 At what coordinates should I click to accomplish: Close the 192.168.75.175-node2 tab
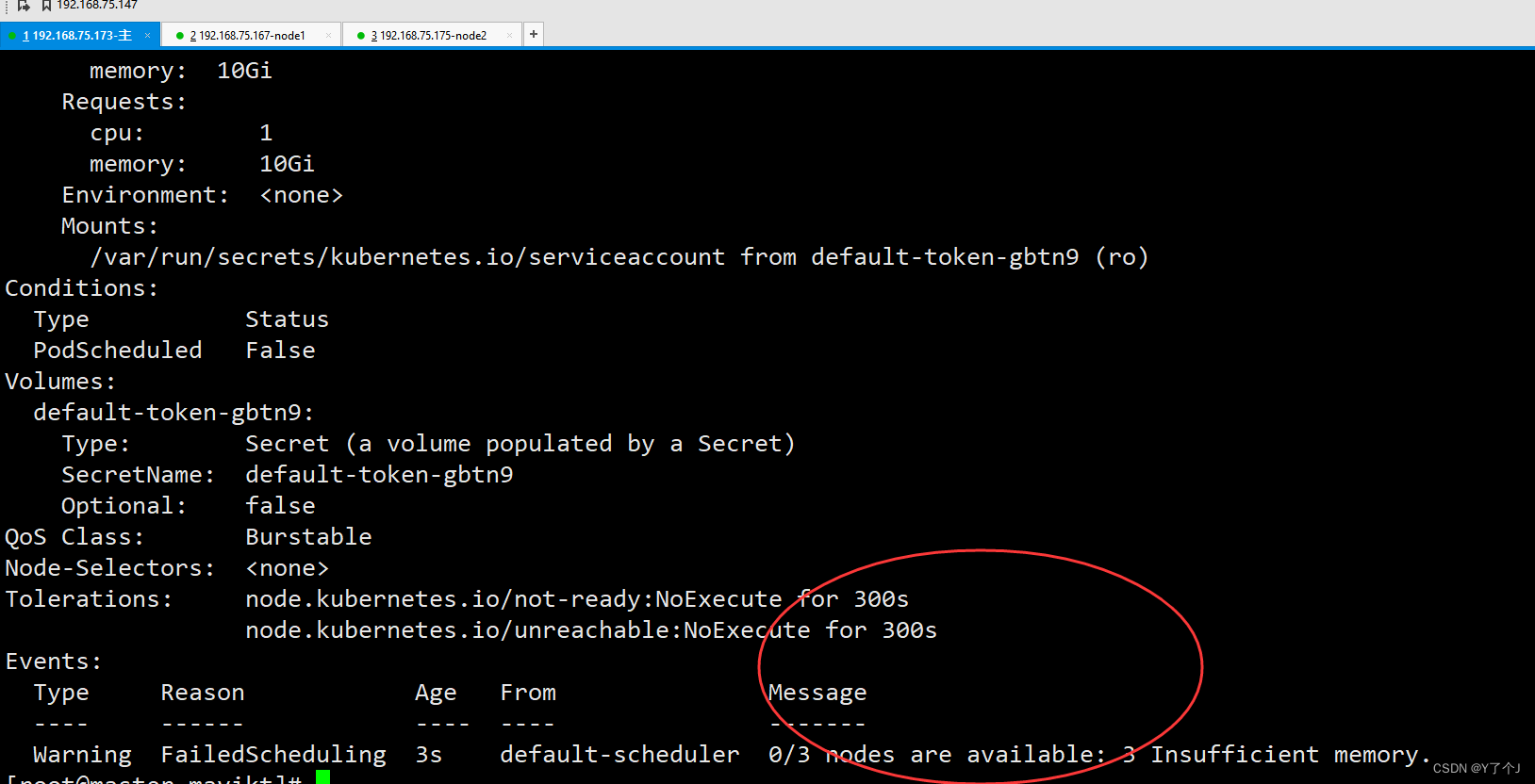(x=509, y=36)
